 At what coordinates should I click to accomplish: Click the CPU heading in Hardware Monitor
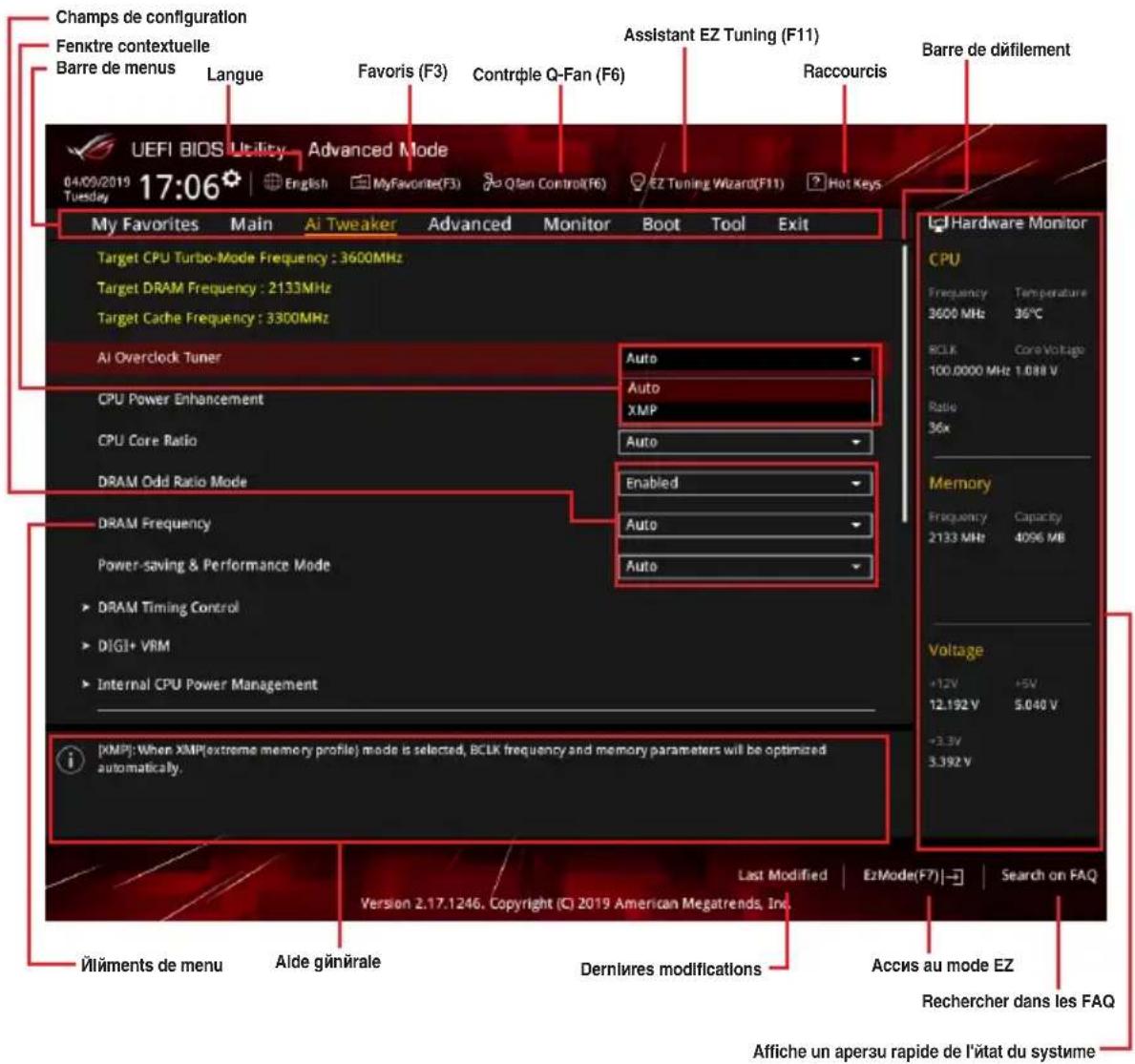[945, 260]
